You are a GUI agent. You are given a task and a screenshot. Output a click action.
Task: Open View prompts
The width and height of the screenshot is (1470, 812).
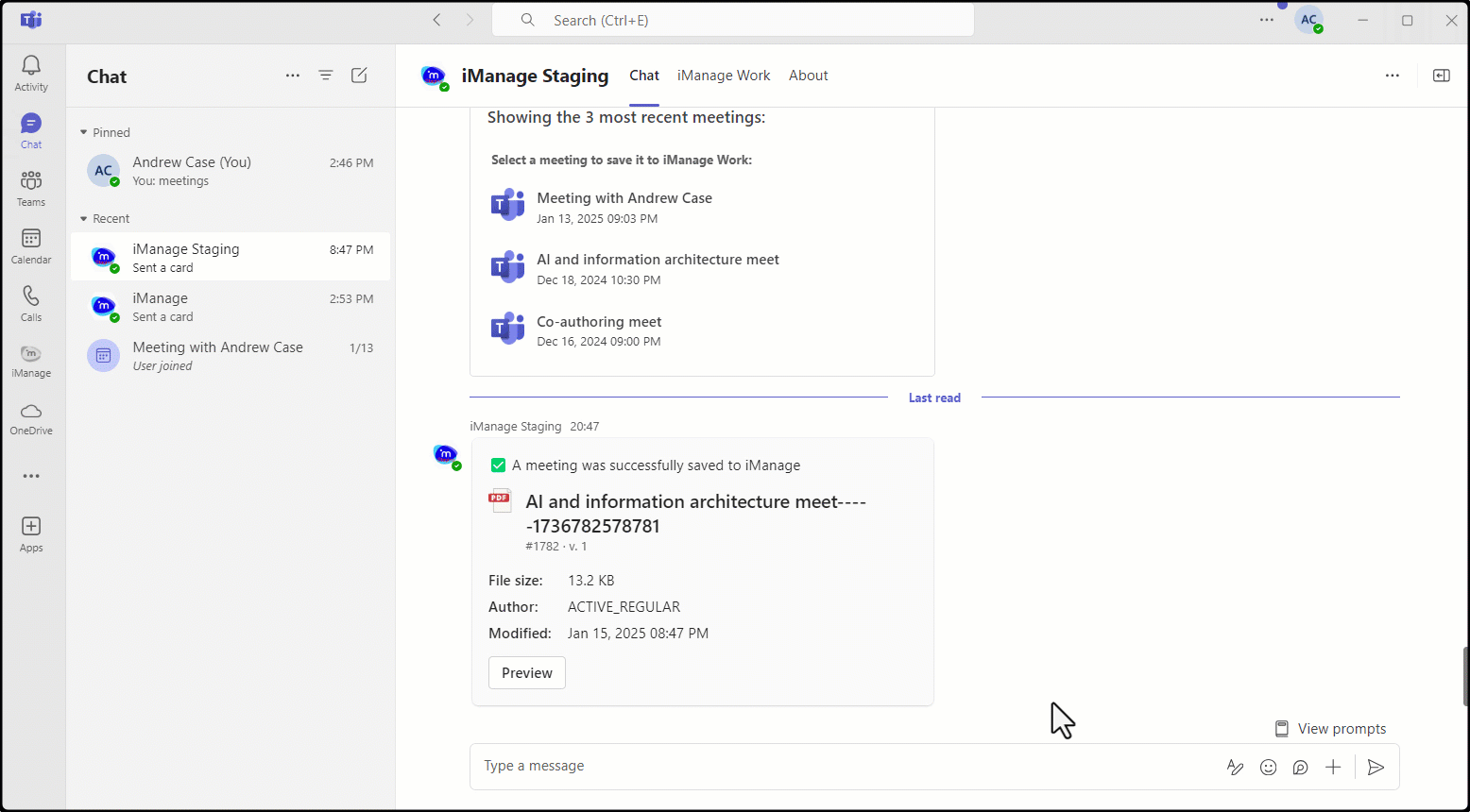click(1330, 728)
